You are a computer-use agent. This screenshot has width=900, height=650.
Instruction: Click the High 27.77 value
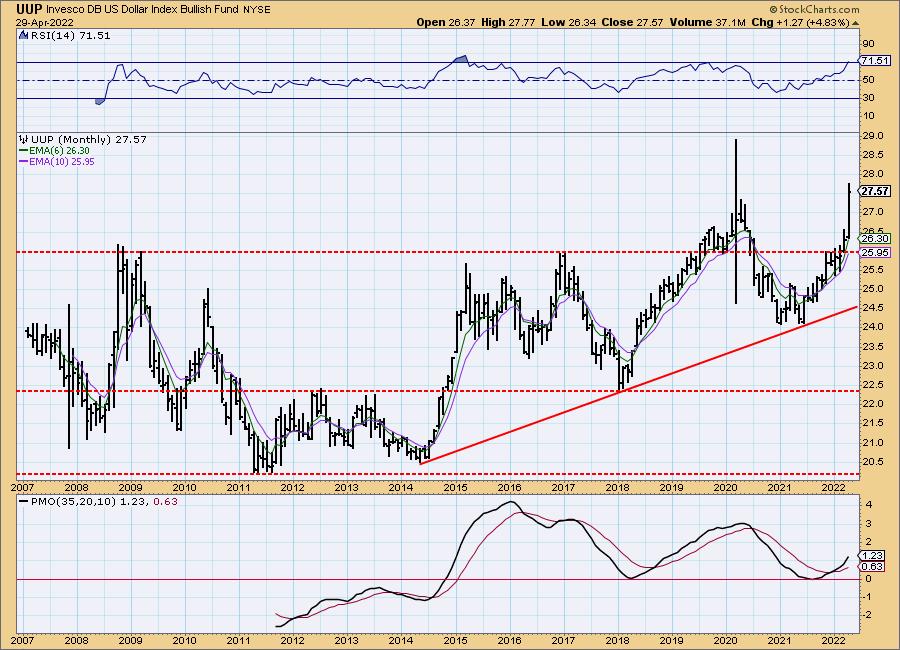(x=508, y=22)
